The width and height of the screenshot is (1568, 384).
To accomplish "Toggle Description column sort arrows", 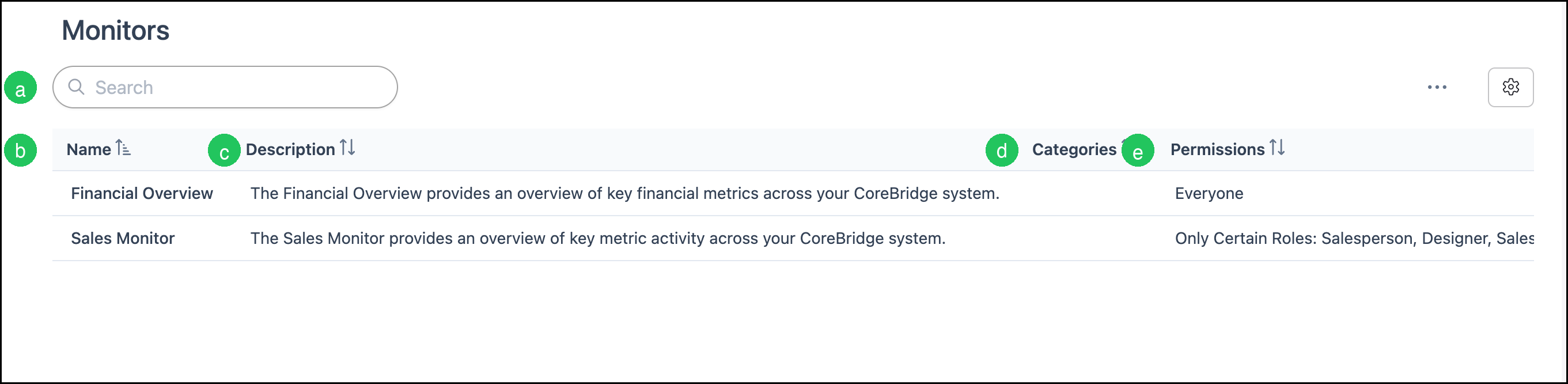I will click(x=347, y=148).
